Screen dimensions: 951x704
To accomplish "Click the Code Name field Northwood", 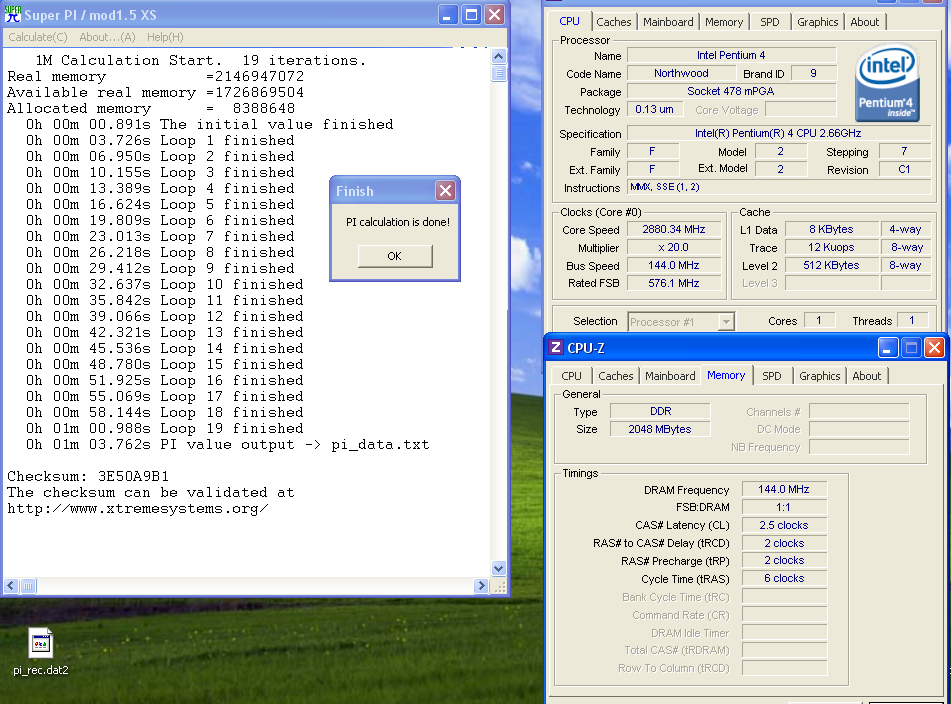I will [681, 73].
